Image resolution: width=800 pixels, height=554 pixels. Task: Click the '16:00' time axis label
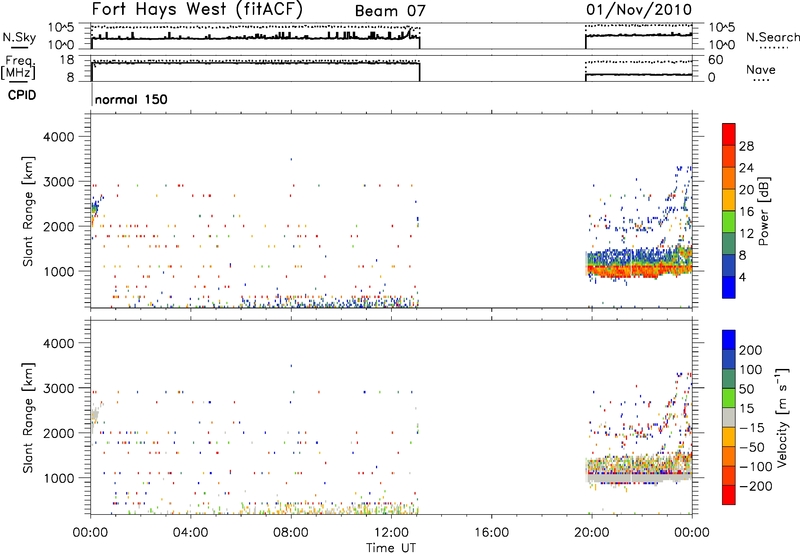(492, 533)
